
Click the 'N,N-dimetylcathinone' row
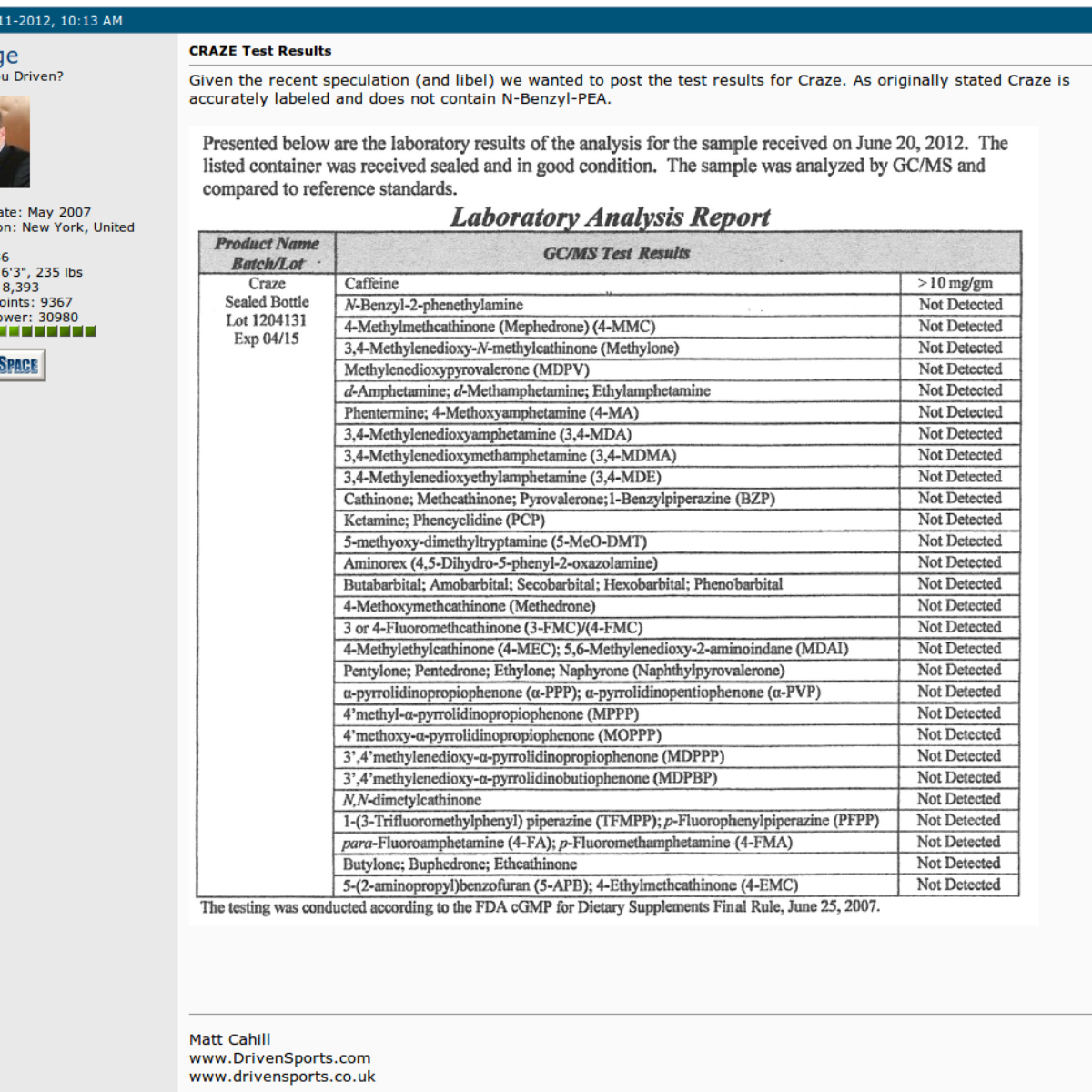617,800
